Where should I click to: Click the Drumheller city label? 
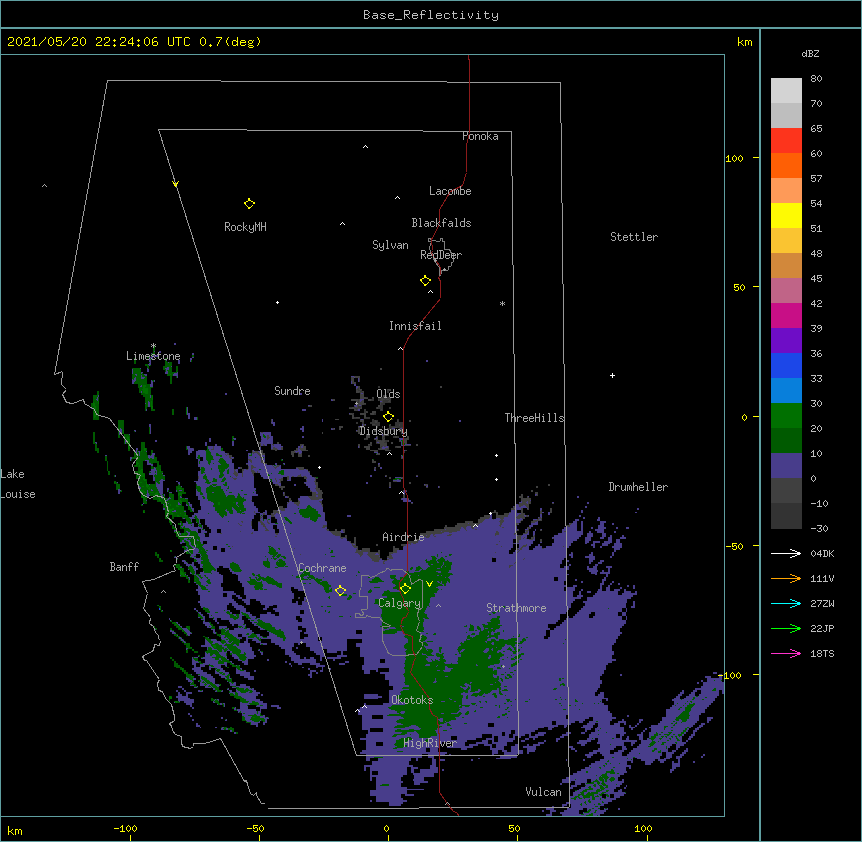pos(638,487)
